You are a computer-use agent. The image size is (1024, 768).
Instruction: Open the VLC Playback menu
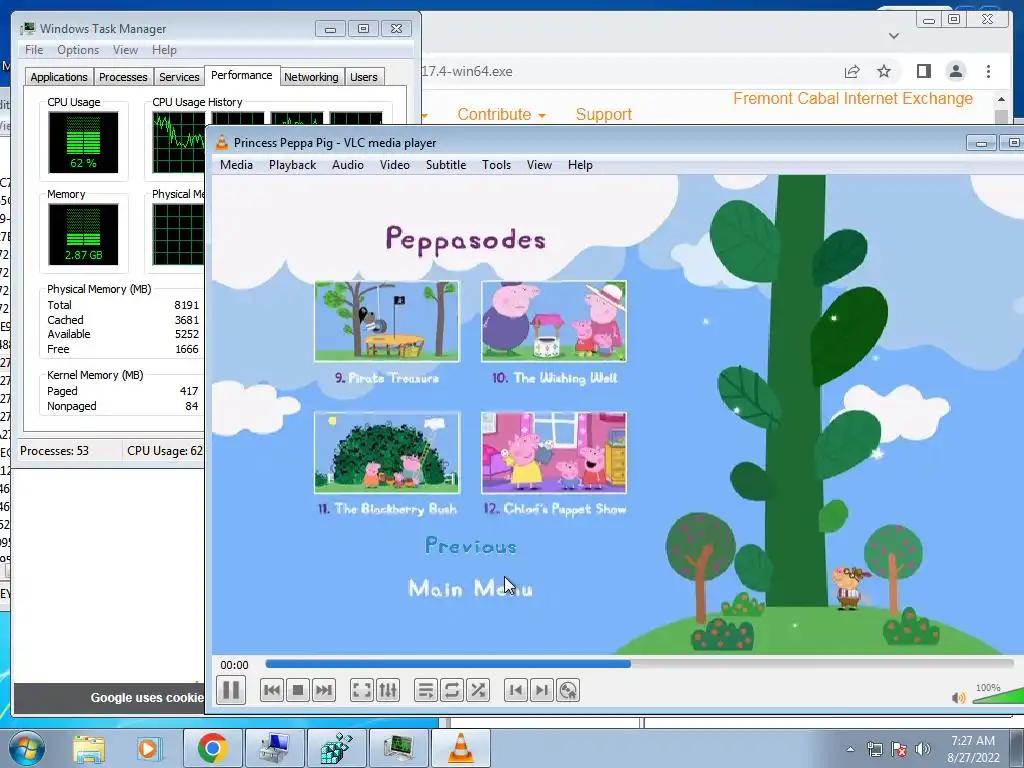coord(293,165)
